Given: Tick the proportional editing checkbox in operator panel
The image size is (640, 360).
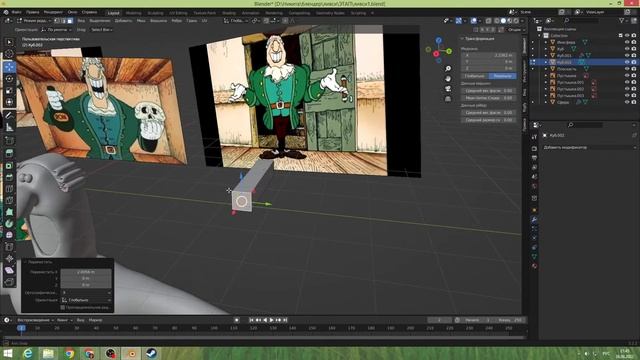Looking at the screenshot, I should 63,307.
